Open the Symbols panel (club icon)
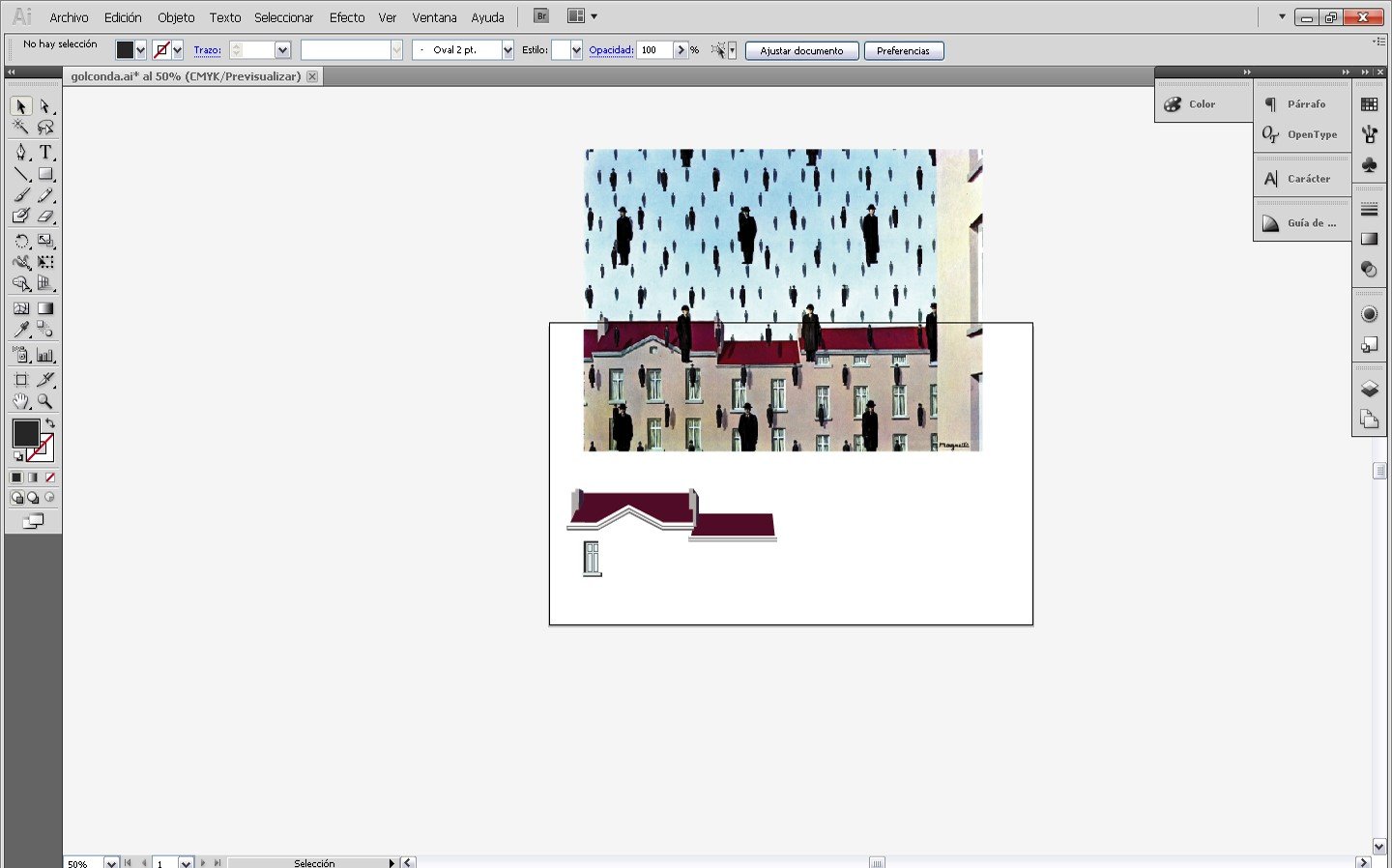The width and height of the screenshot is (1392, 868). tap(1369, 165)
